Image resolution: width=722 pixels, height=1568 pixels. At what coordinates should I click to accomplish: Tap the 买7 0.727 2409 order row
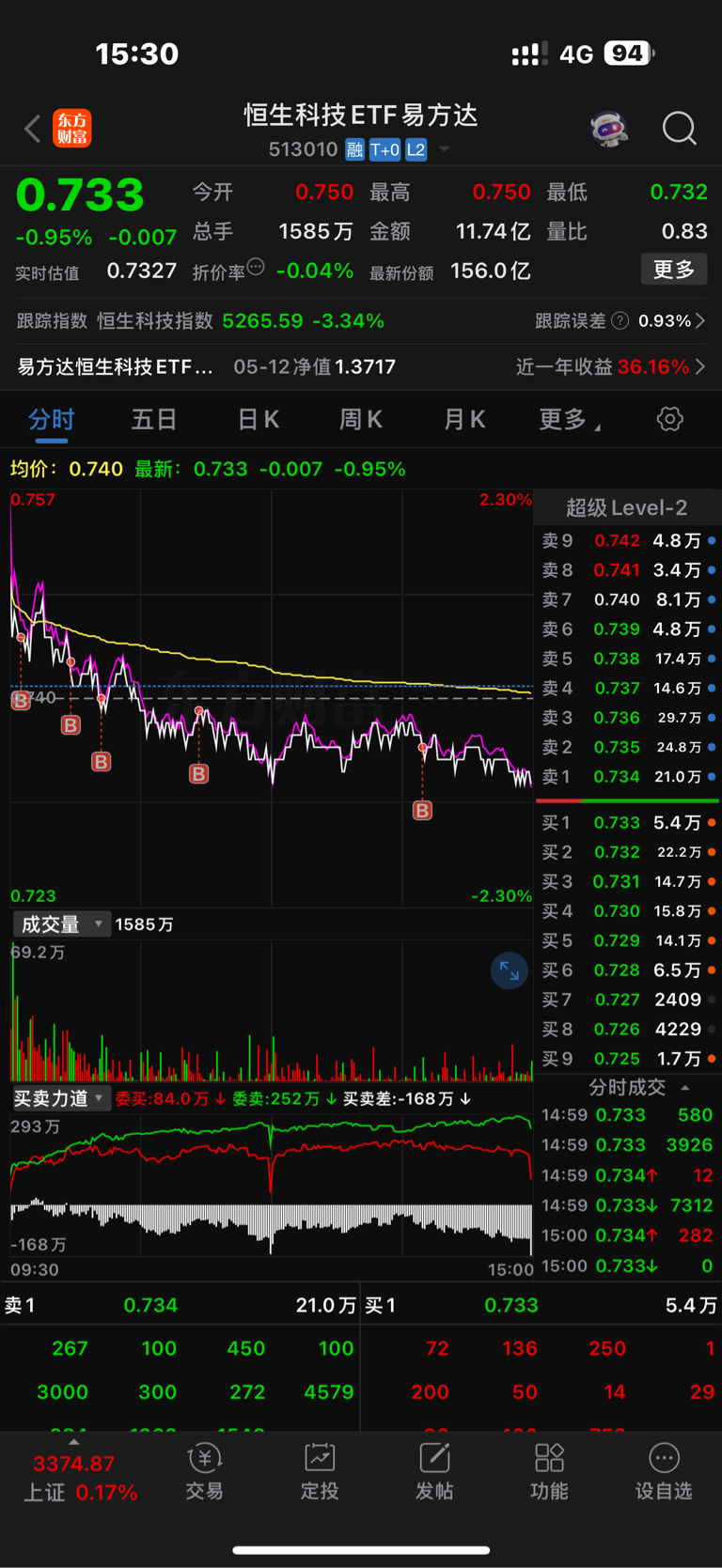[x=627, y=1000]
